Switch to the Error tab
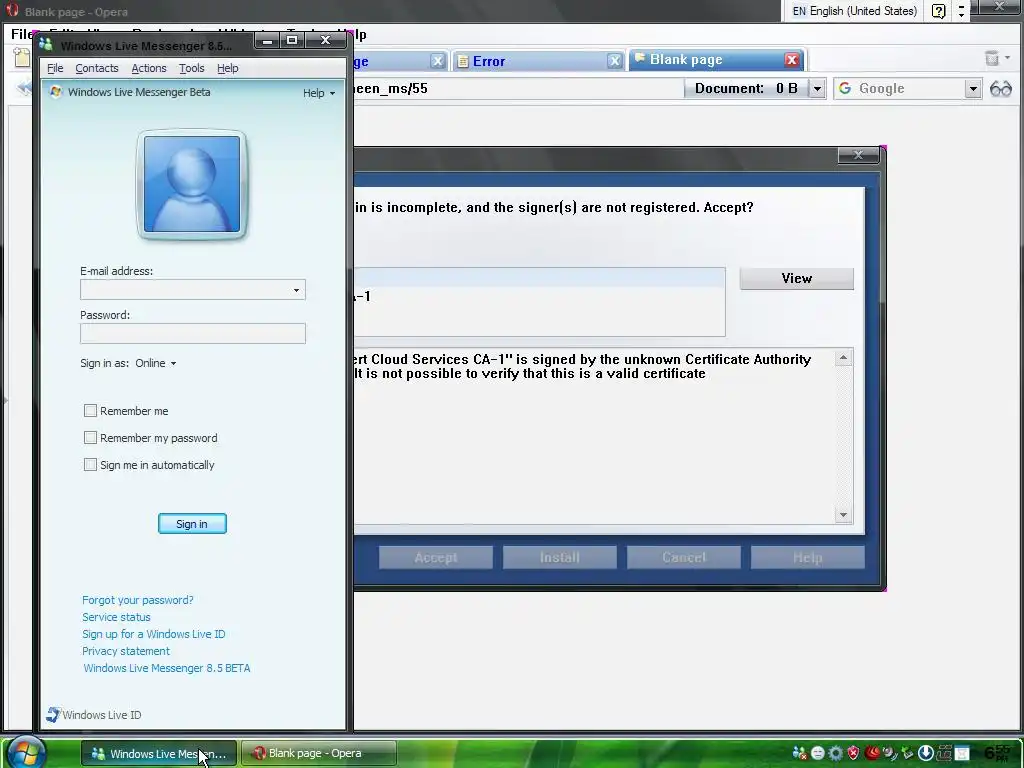This screenshot has width=1024, height=768. (x=538, y=61)
